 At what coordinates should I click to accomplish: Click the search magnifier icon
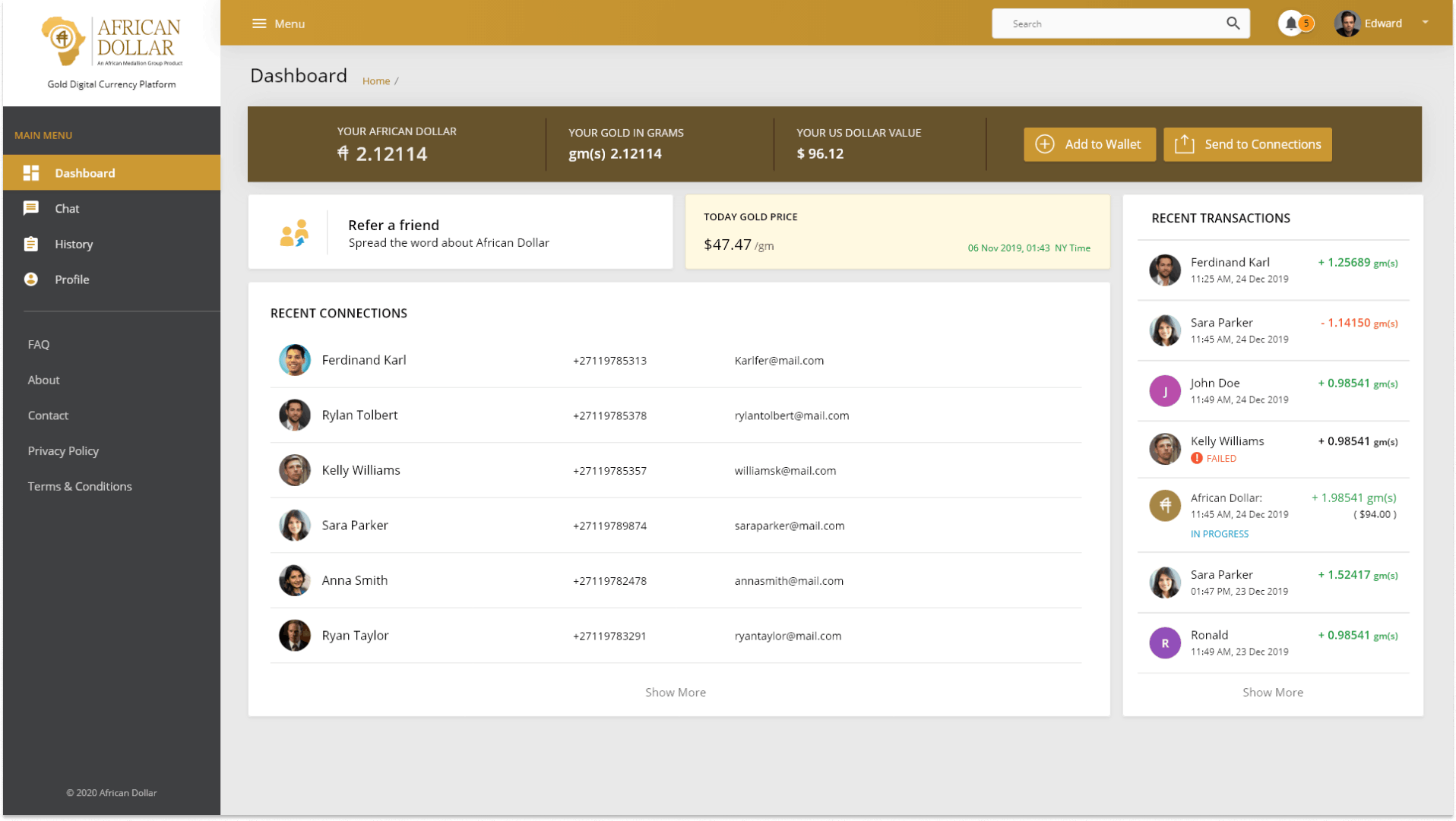[x=1233, y=23]
